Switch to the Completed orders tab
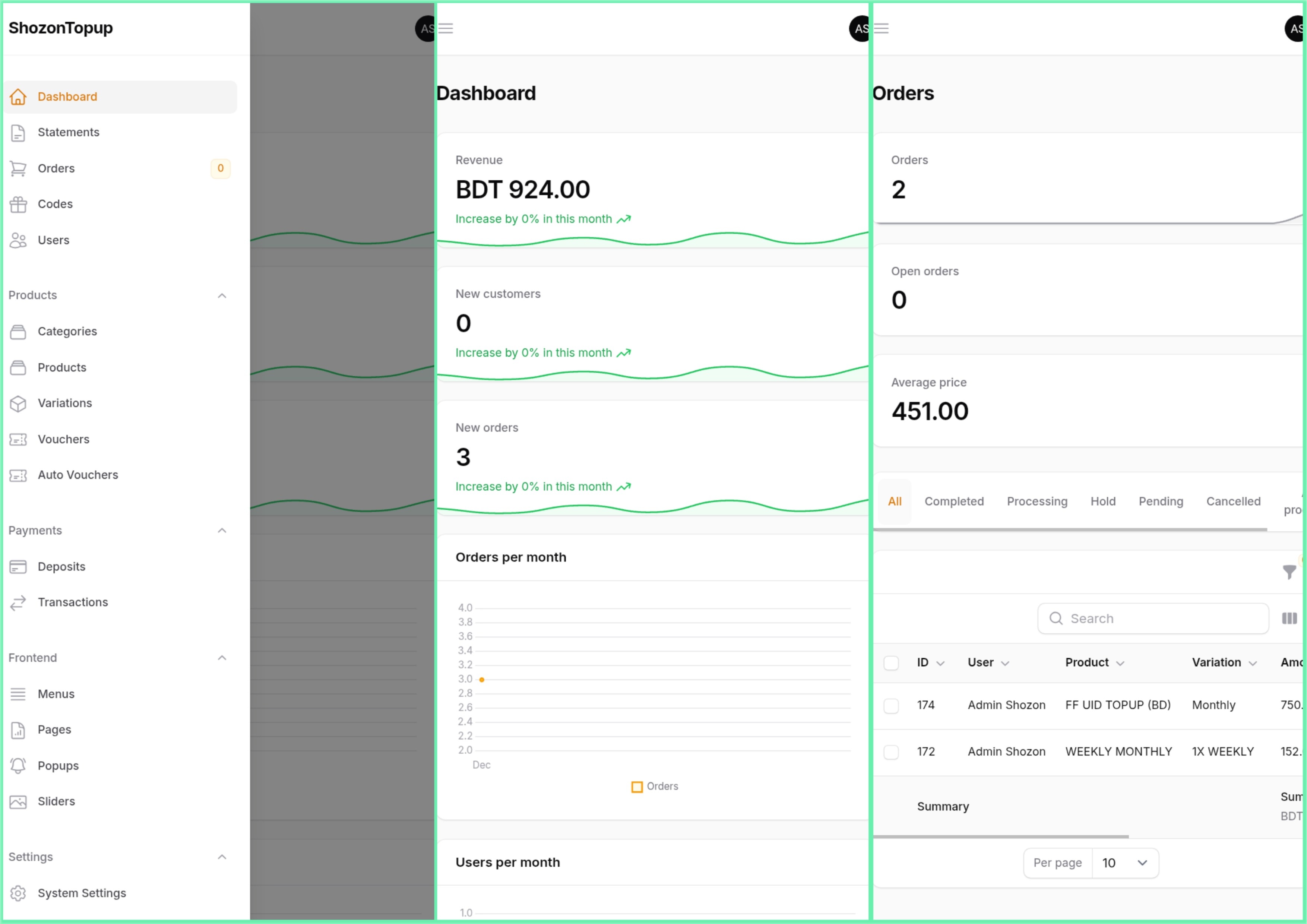Screen dimensions: 1307x924 click(953, 501)
